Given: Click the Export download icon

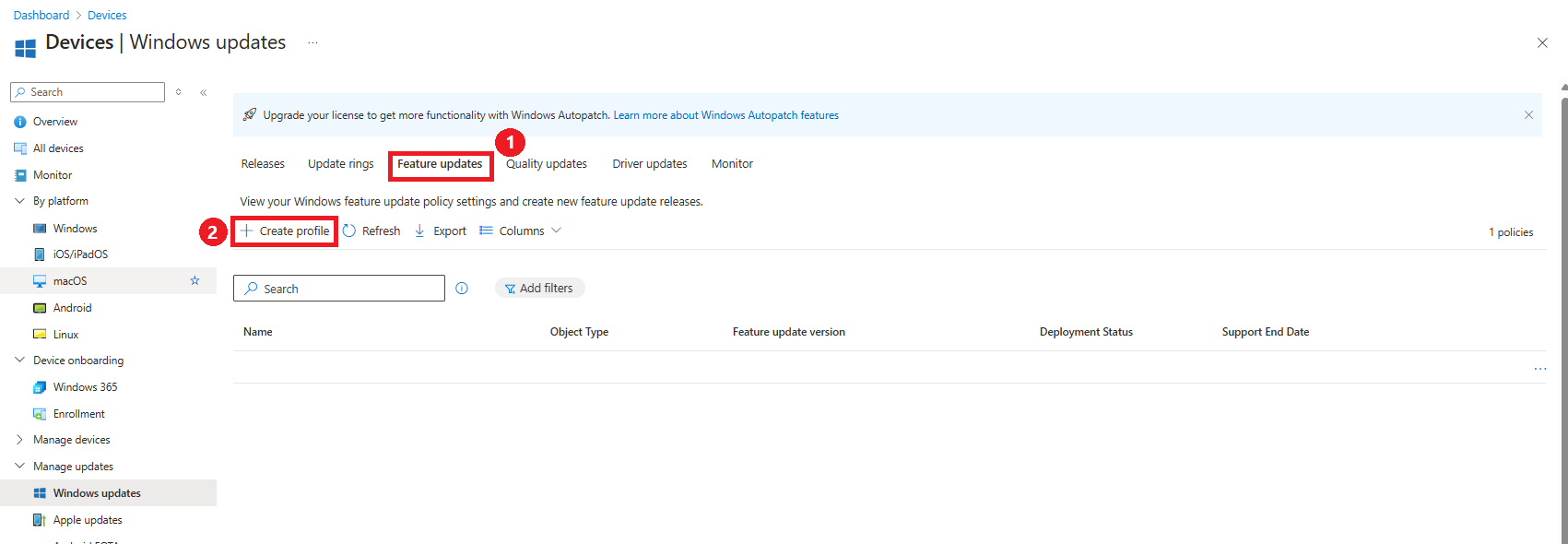Looking at the screenshot, I should click(x=419, y=231).
